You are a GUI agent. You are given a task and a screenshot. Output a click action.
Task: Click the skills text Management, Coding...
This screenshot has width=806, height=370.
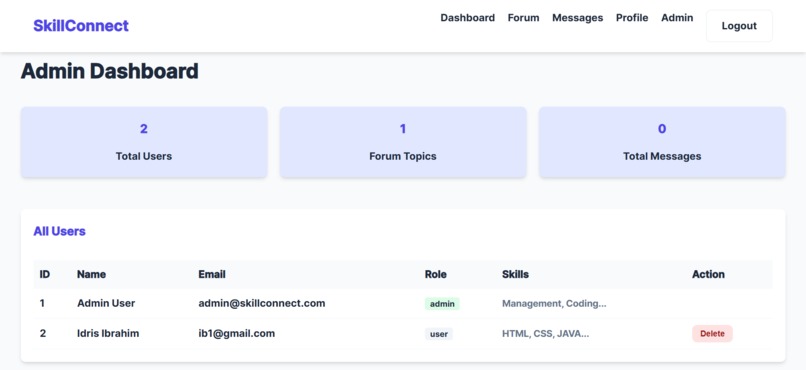point(554,303)
